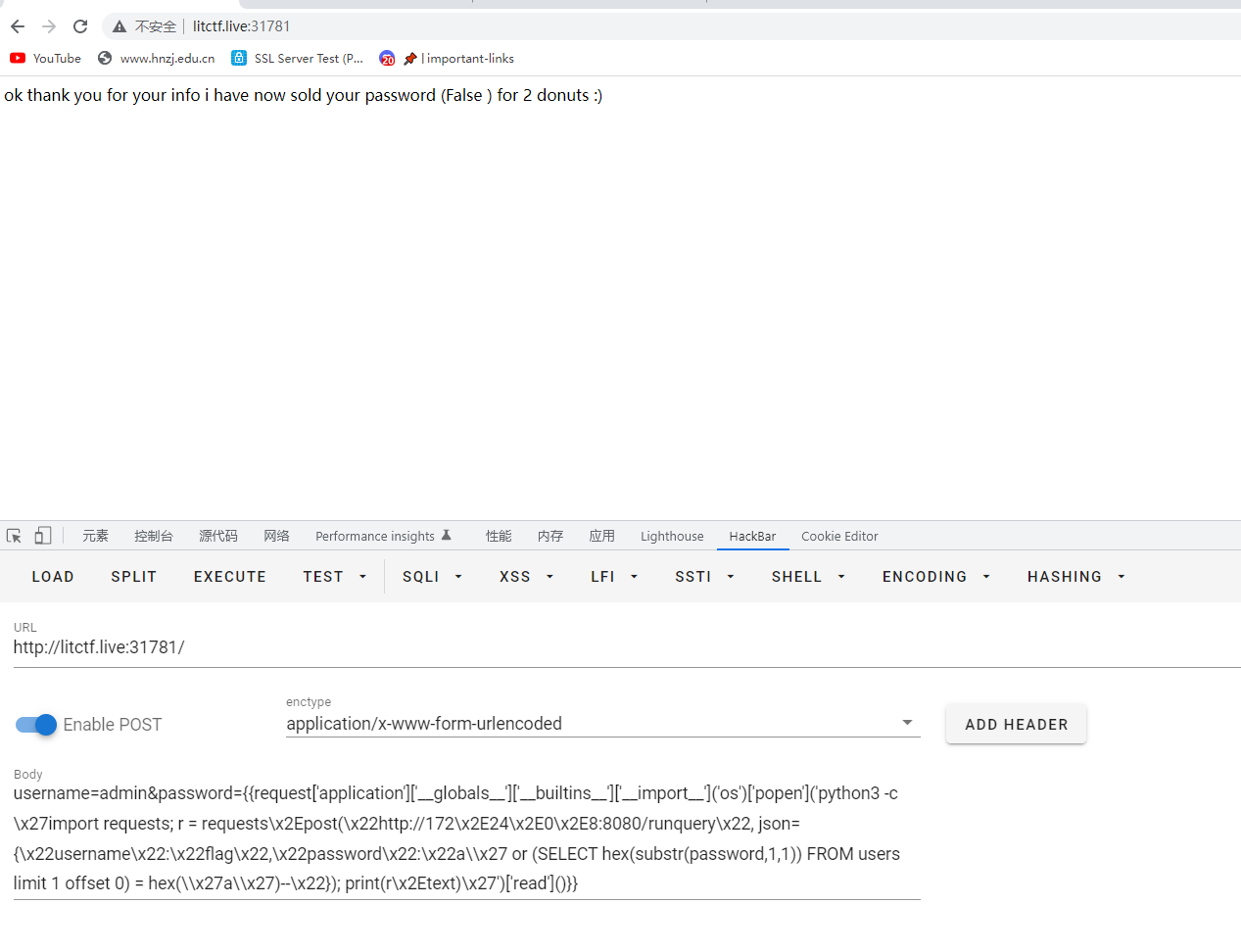This screenshot has width=1241, height=952.
Task: Click the purple 20 badge bookmark icon
Action: click(387, 59)
